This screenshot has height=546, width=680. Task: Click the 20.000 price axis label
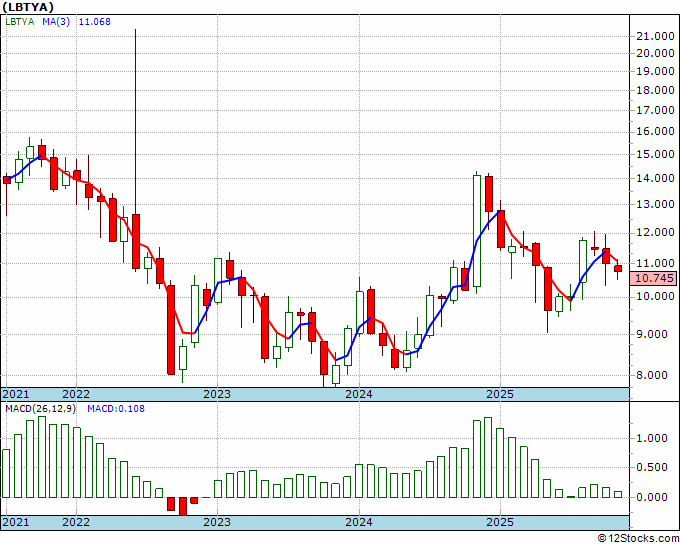(655, 53)
